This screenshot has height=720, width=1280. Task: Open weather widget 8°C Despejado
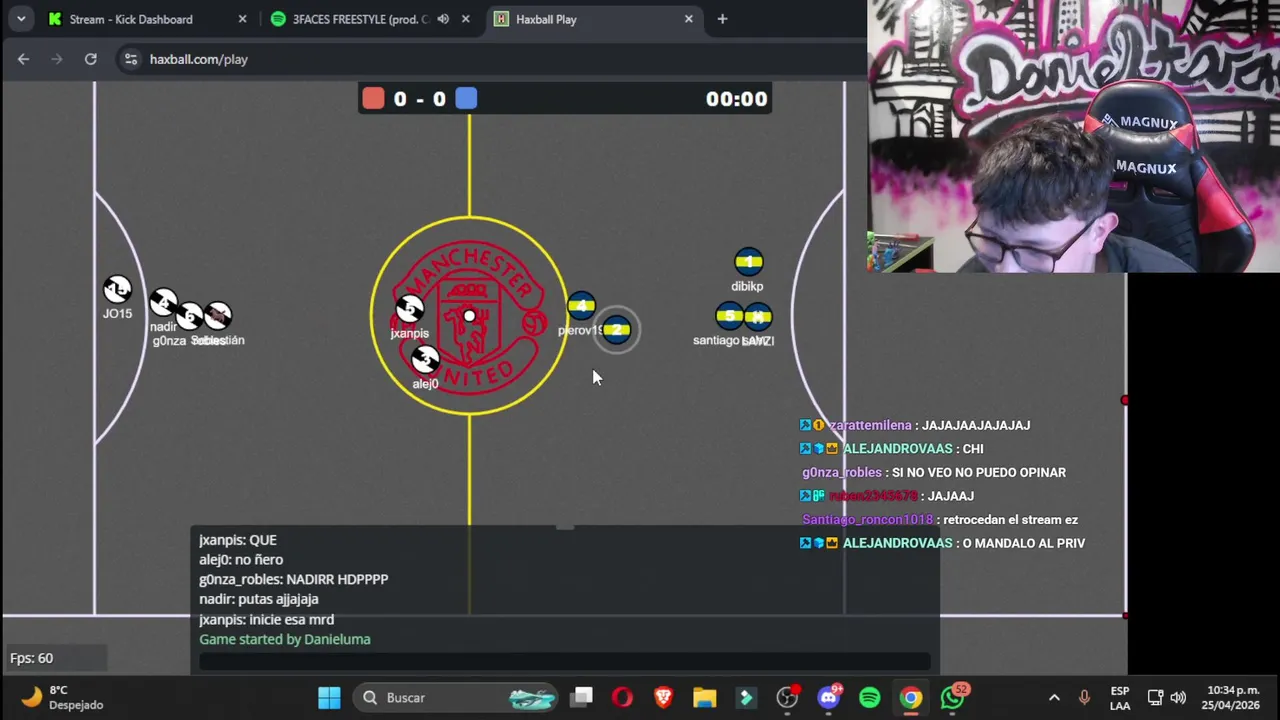[62, 697]
